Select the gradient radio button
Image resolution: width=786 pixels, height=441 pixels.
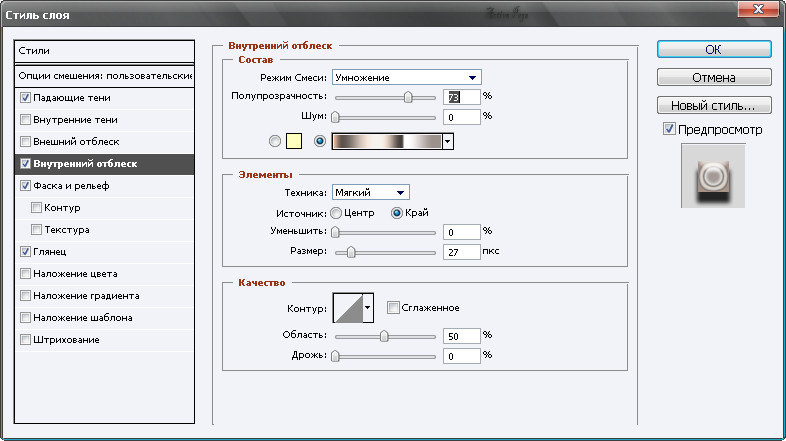[320, 142]
